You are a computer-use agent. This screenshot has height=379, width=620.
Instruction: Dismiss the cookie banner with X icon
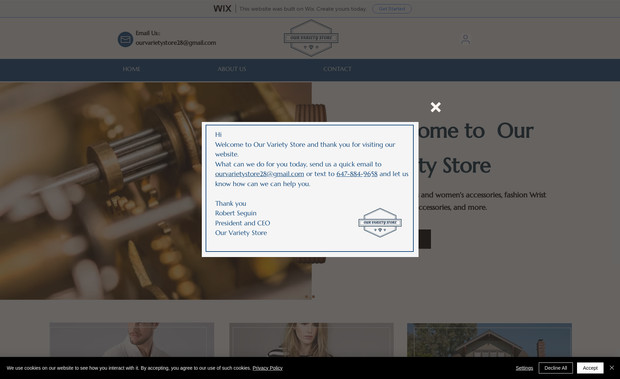click(612, 368)
